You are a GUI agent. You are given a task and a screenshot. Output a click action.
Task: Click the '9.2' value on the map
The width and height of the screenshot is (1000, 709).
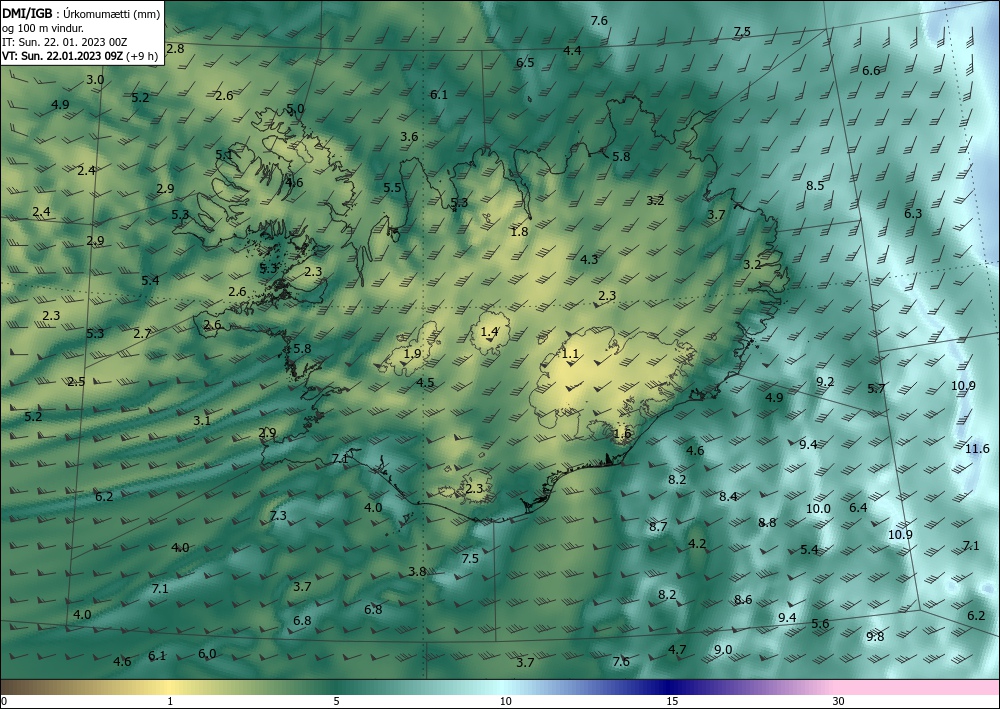point(825,382)
